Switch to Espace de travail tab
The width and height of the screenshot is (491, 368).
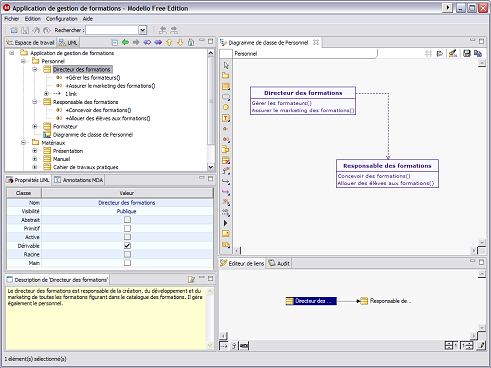[30, 43]
